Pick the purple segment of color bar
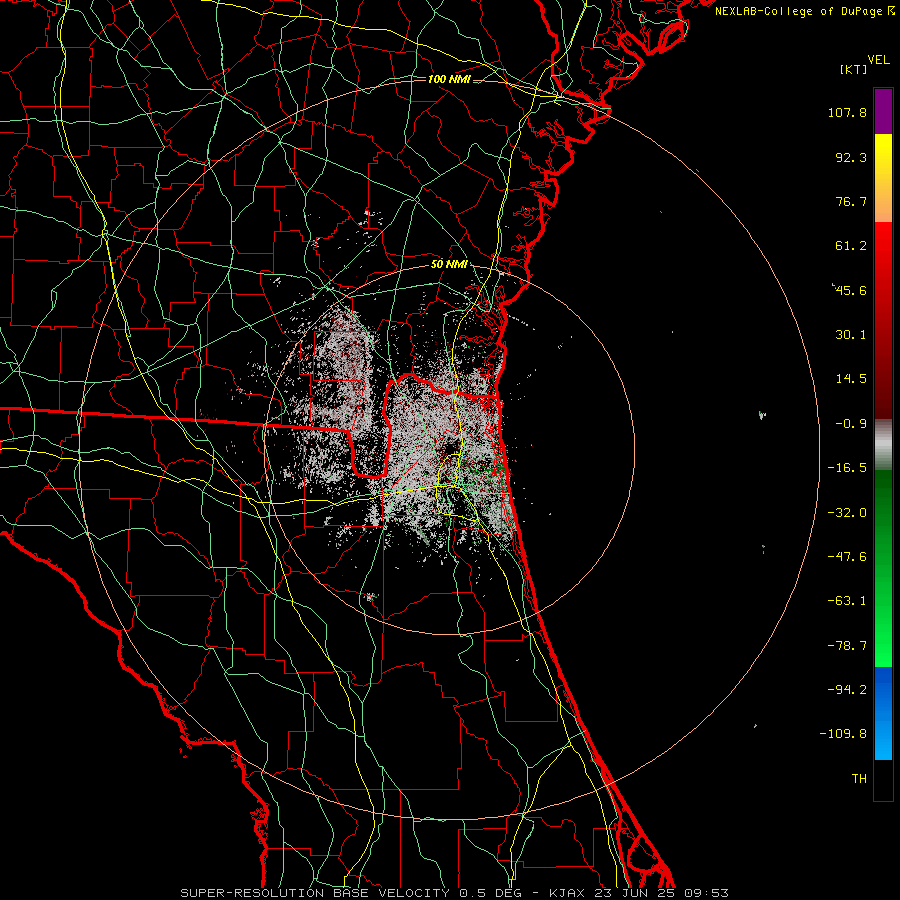Viewport: 900px width, 900px height. point(883,111)
